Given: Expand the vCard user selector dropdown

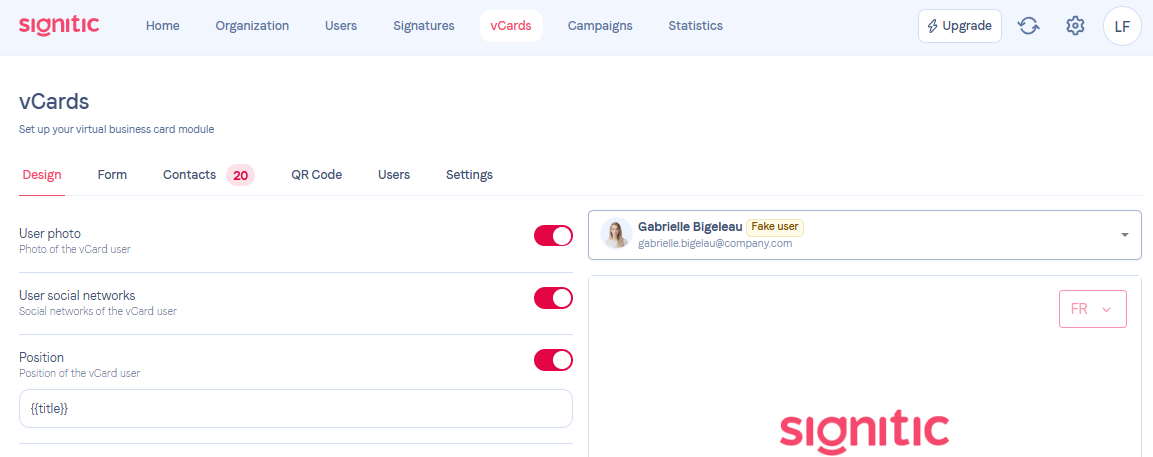Looking at the screenshot, I should click(x=1124, y=235).
